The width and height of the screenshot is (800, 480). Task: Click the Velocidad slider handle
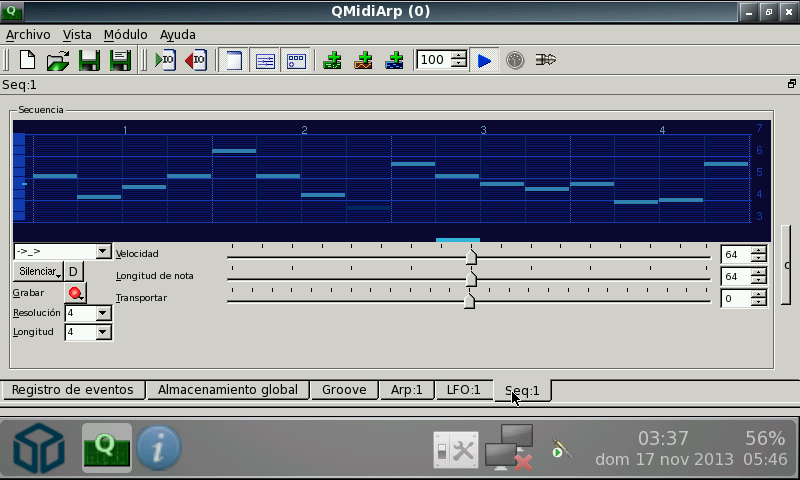pyautogui.click(x=471, y=257)
